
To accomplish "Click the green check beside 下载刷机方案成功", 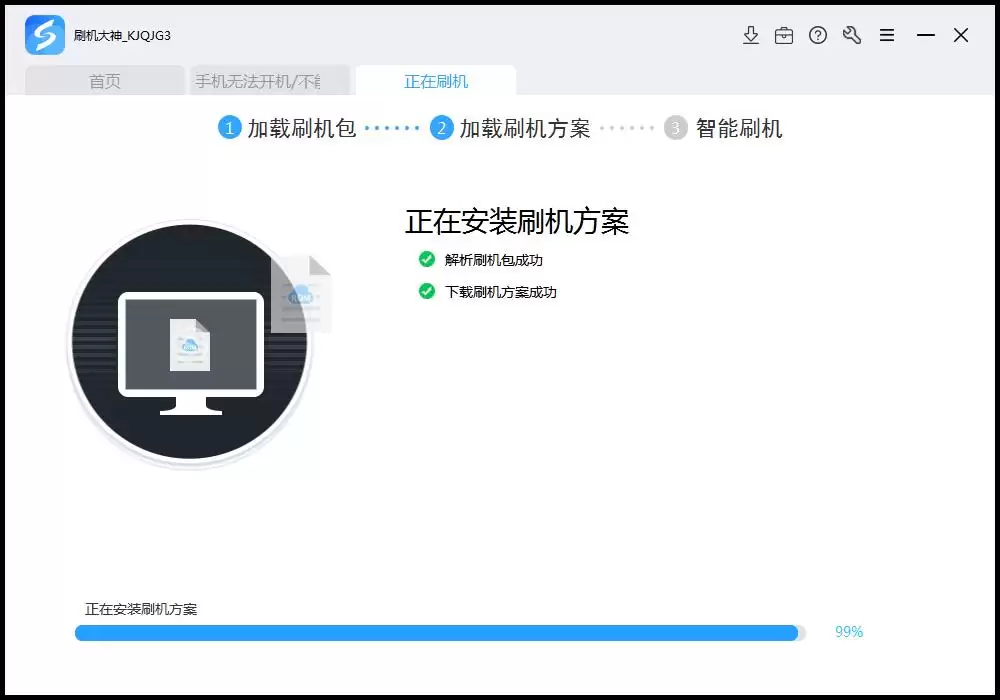I will point(427,292).
